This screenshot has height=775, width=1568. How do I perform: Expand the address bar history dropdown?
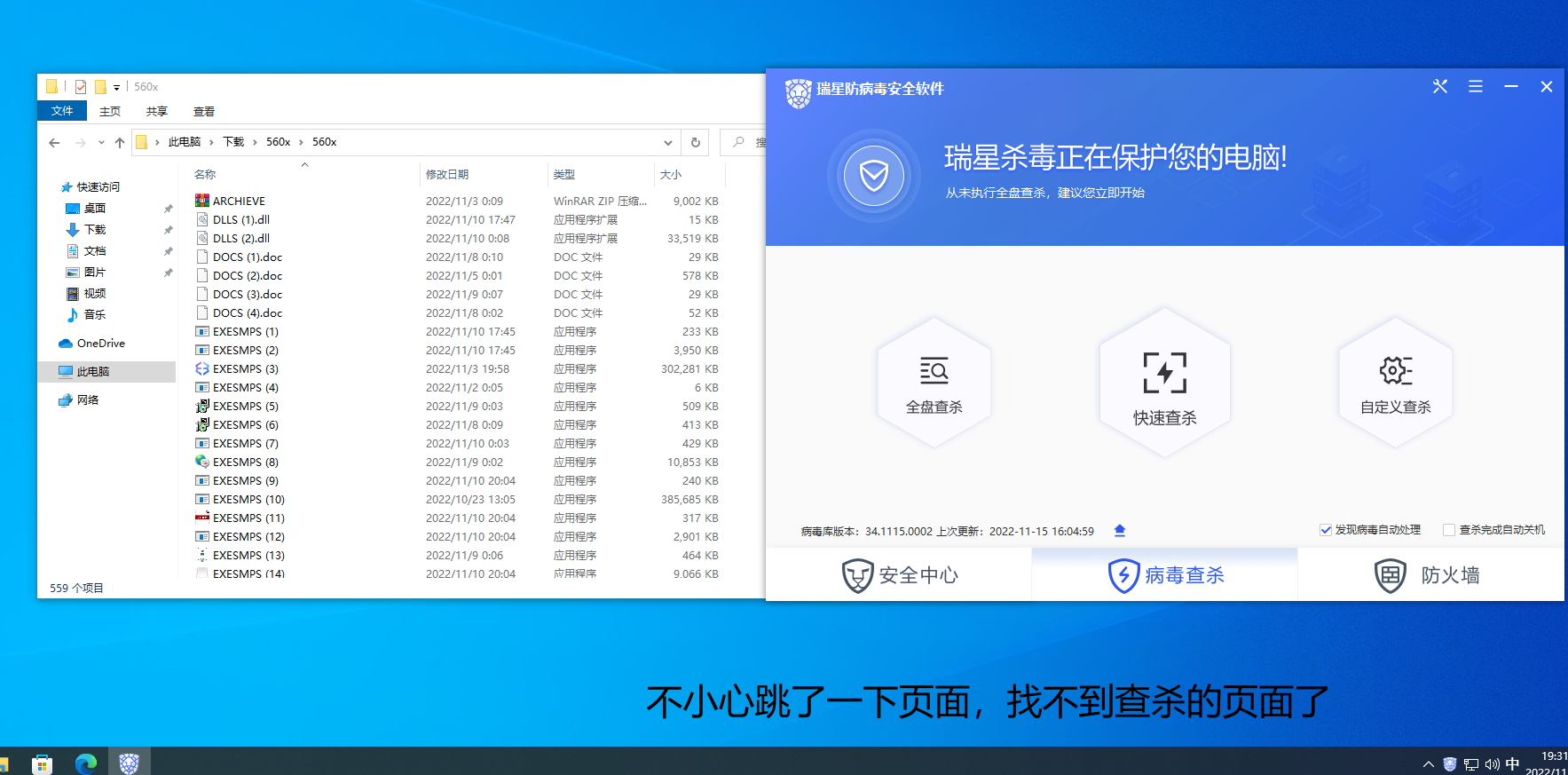coord(668,142)
